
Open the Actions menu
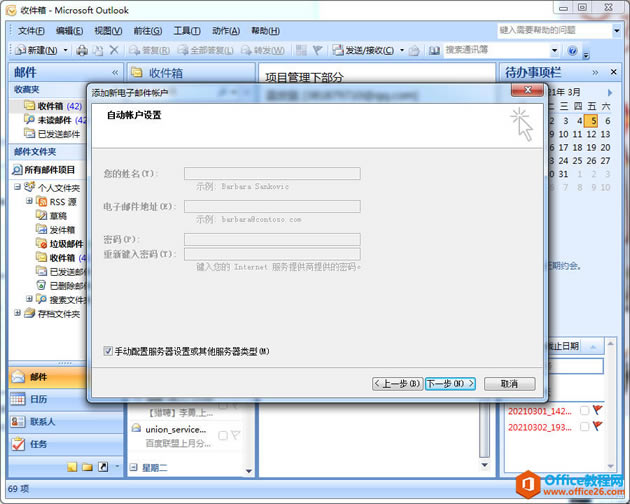click(226, 31)
